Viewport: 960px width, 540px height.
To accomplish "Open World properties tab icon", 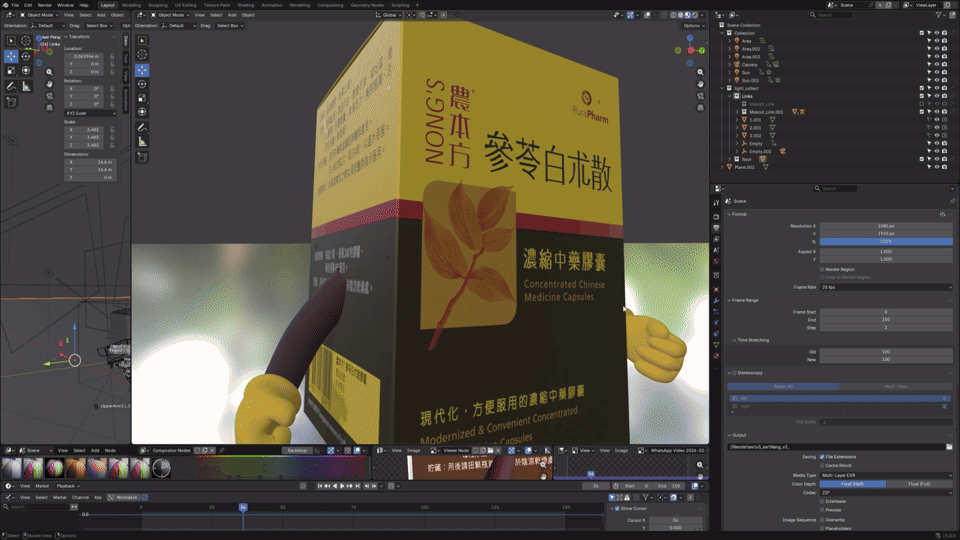I will [716, 261].
